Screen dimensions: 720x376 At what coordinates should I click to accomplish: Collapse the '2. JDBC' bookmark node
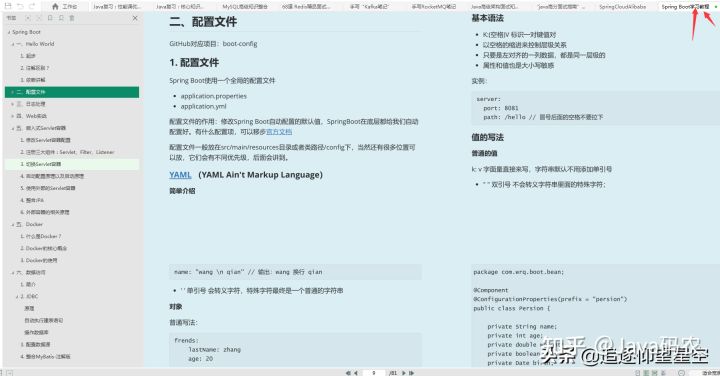tap(17, 297)
